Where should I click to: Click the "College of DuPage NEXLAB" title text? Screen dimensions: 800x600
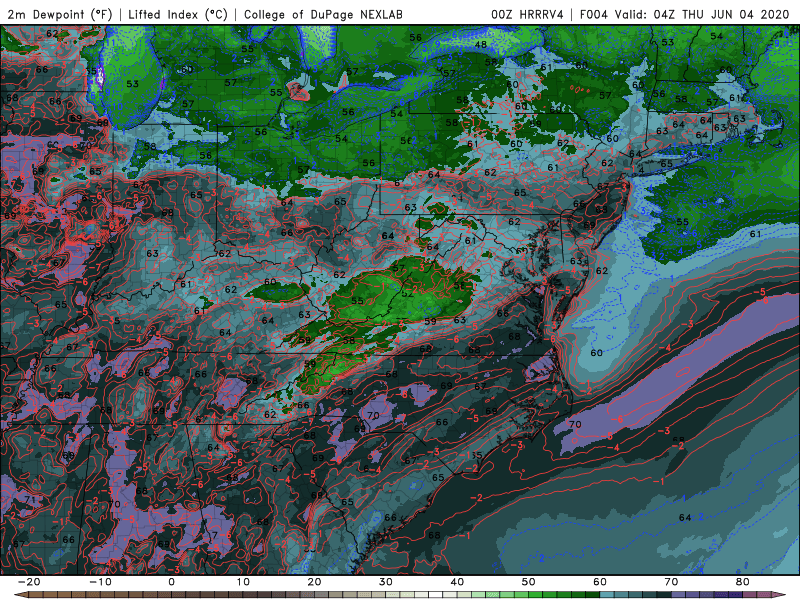[323, 14]
